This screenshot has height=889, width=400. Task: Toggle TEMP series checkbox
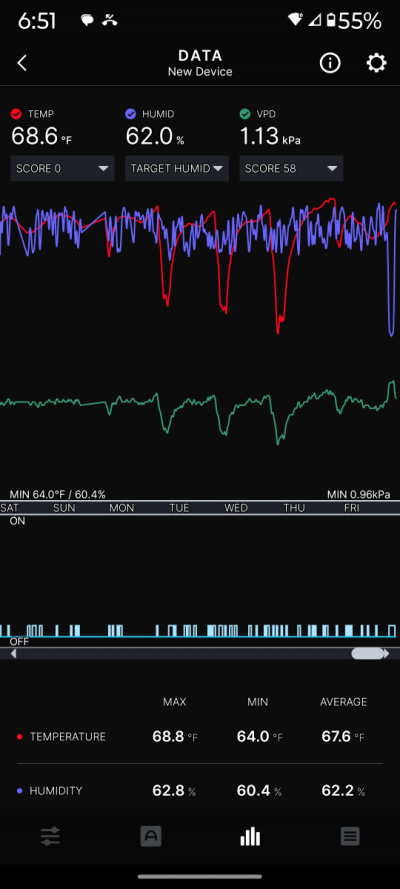point(16,114)
